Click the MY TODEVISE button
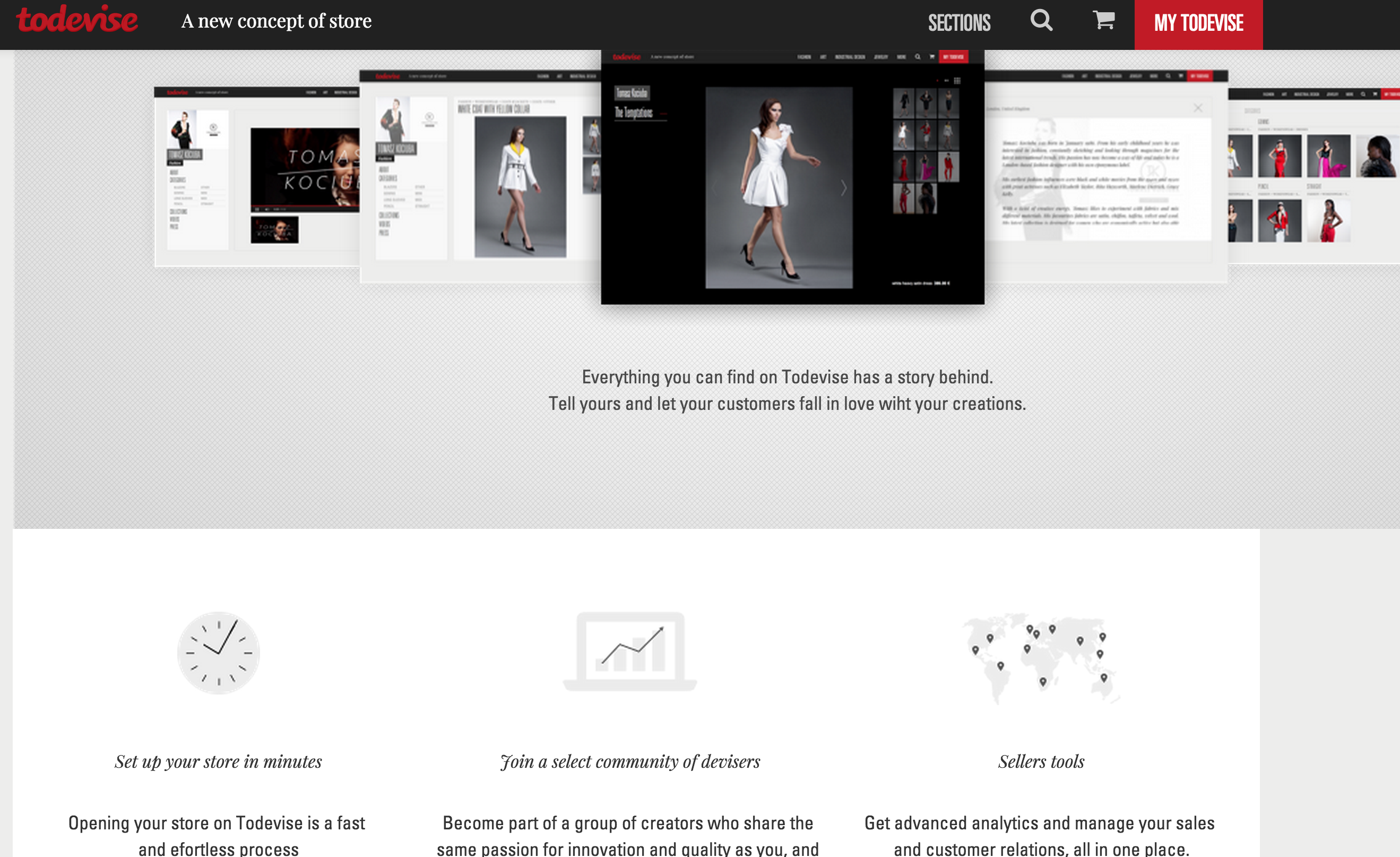The width and height of the screenshot is (1400, 857). 1198,24
